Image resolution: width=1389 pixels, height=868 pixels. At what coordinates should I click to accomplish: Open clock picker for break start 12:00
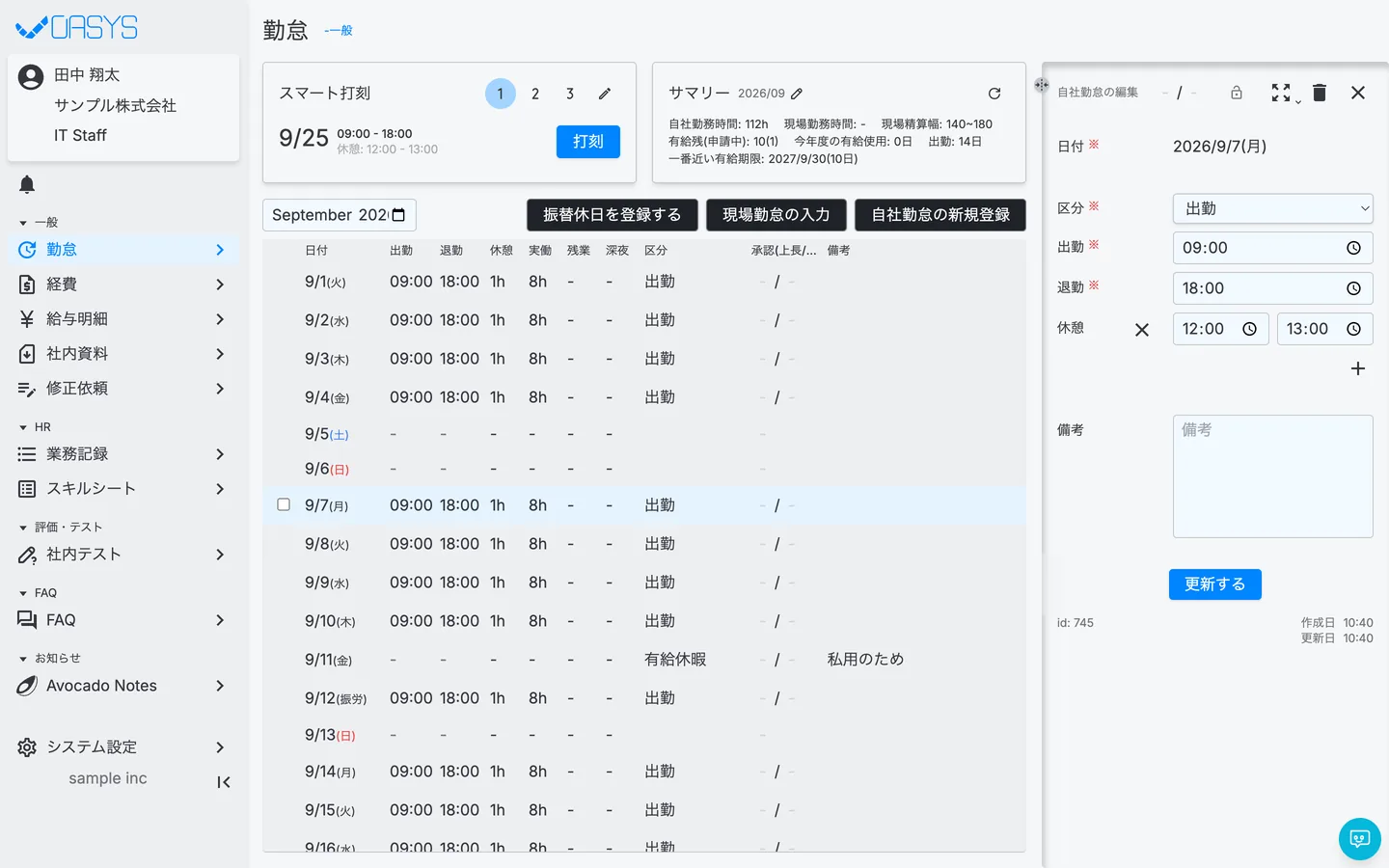1249,329
